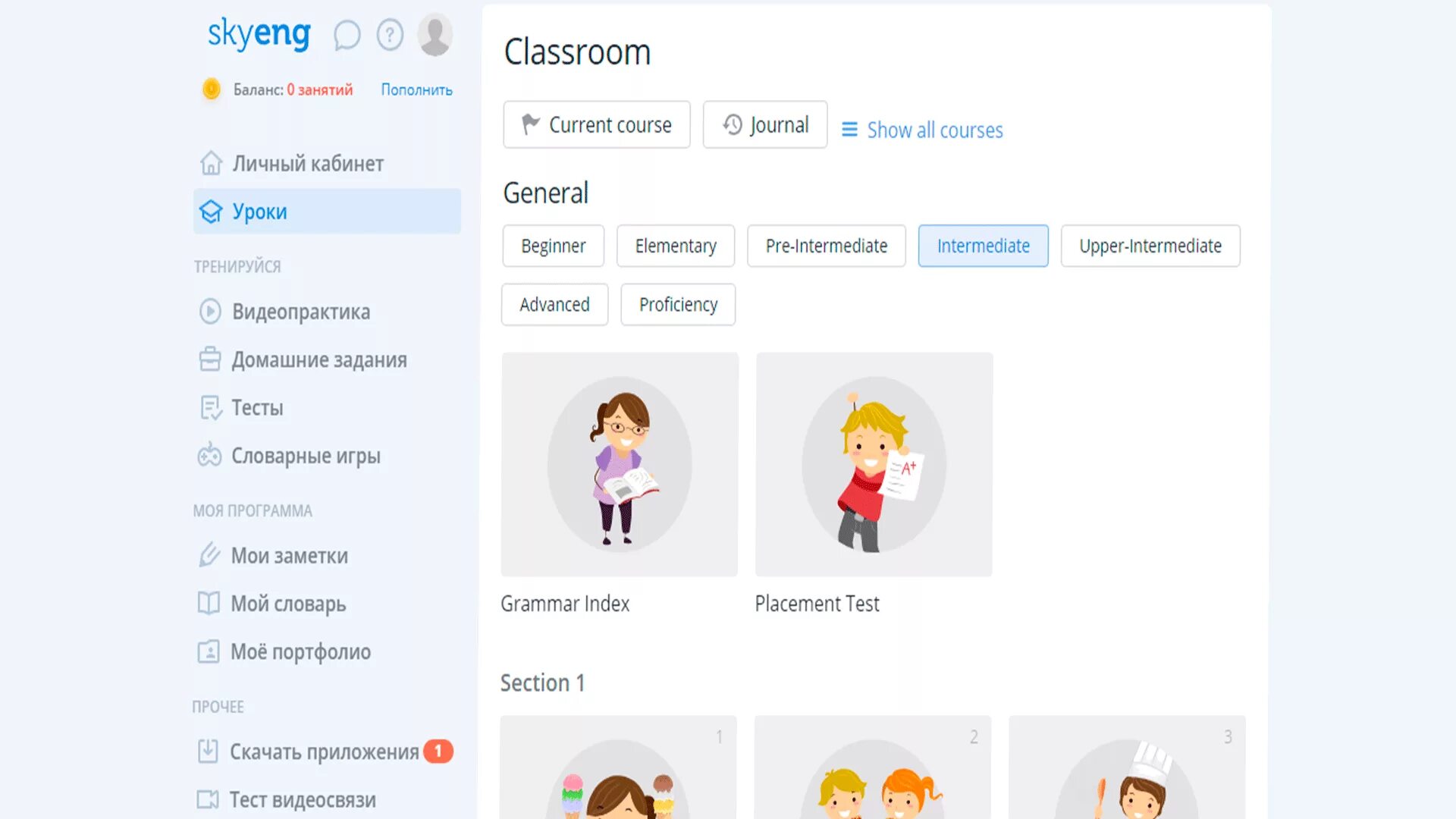Screen dimensions: 1456x819
Task: Select the Upper-Intermediate level
Action: 1150,246
